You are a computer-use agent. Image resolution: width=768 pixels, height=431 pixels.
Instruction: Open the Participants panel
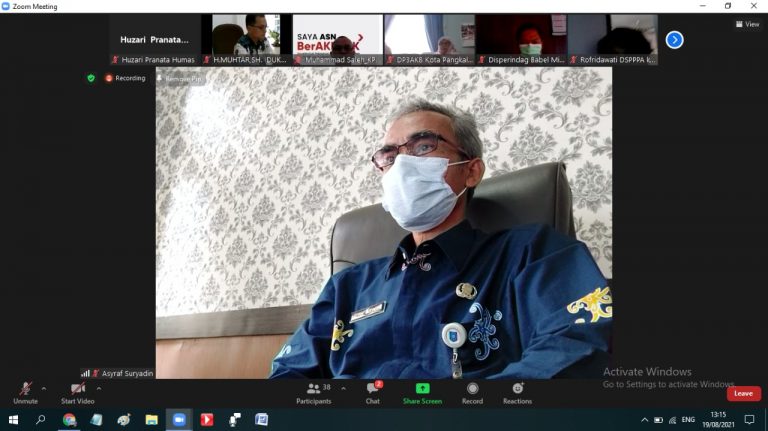tap(314, 392)
